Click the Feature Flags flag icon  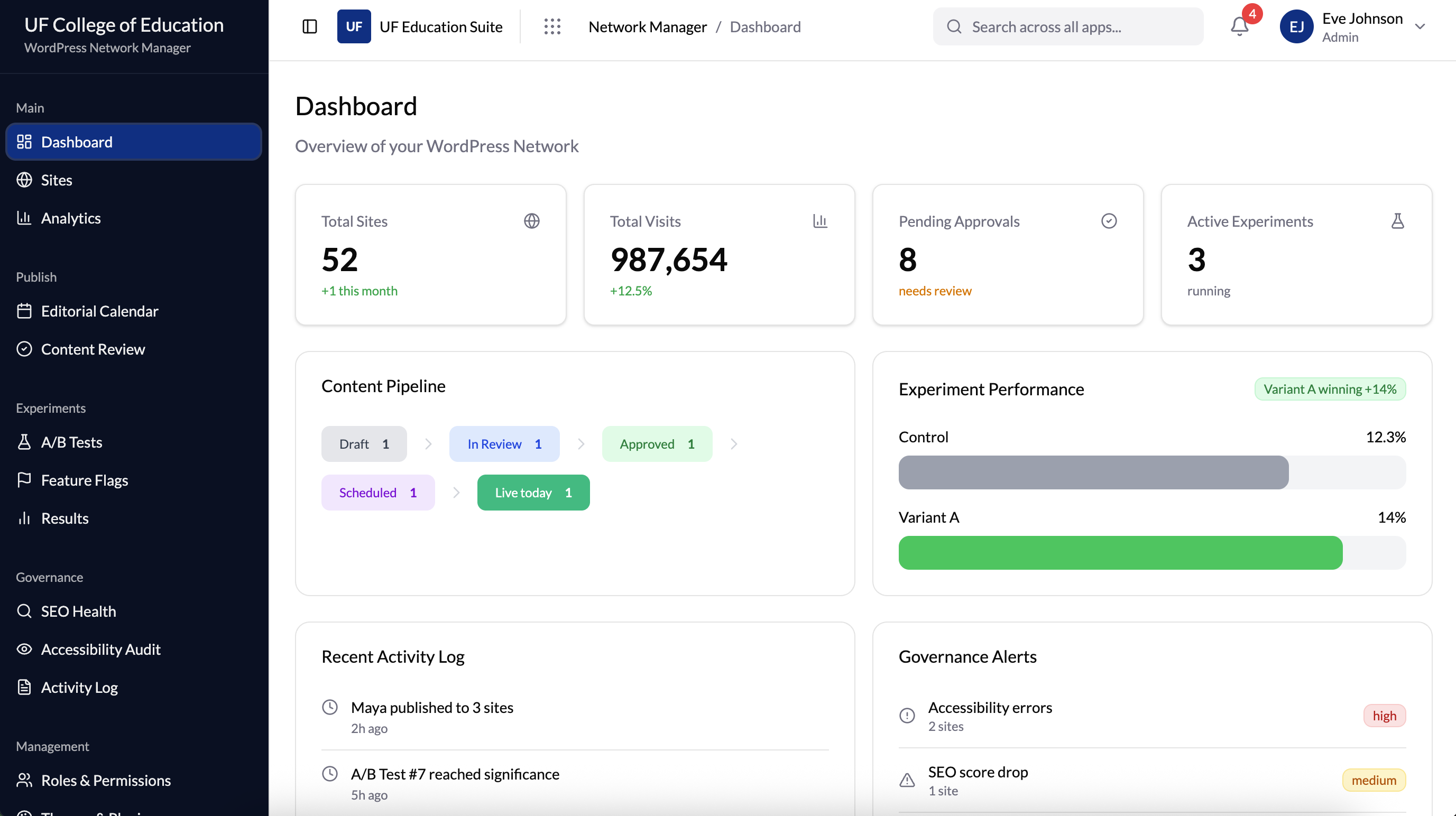[x=24, y=480]
